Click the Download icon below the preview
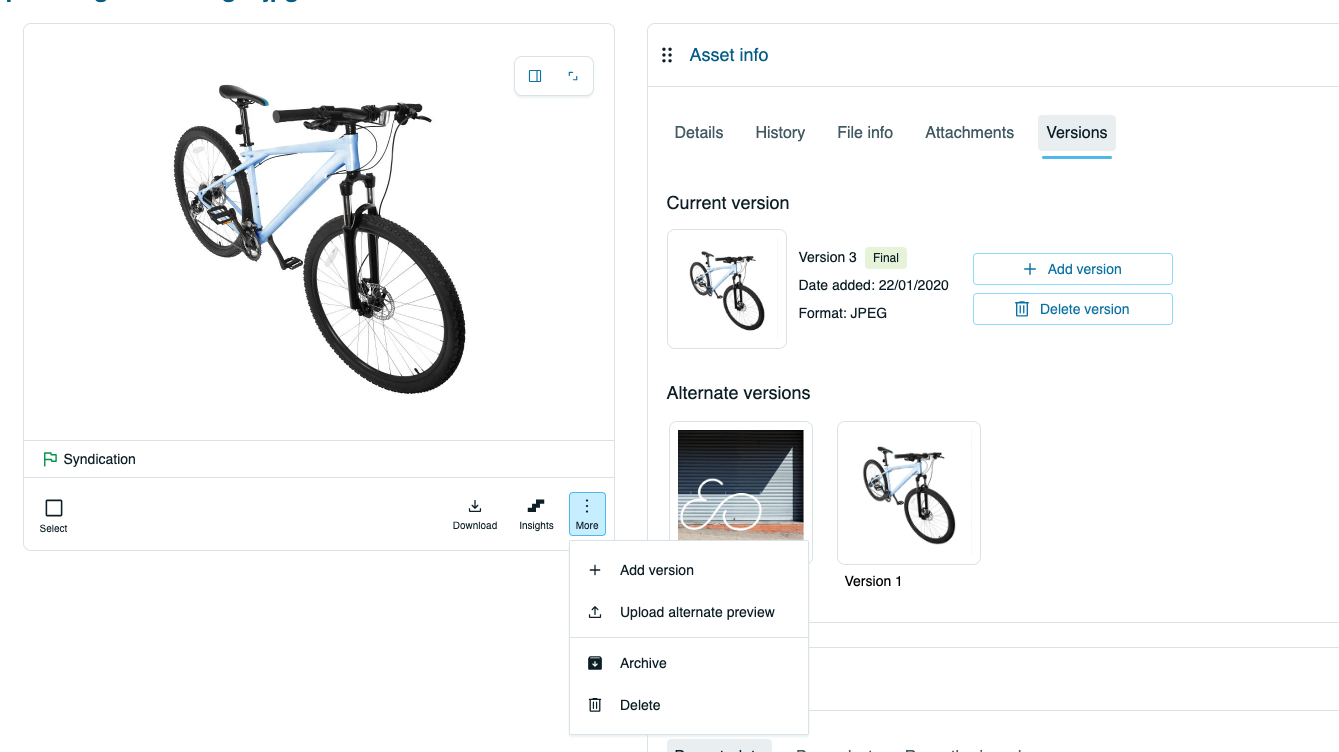This screenshot has width=1339, height=752. [x=475, y=514]
